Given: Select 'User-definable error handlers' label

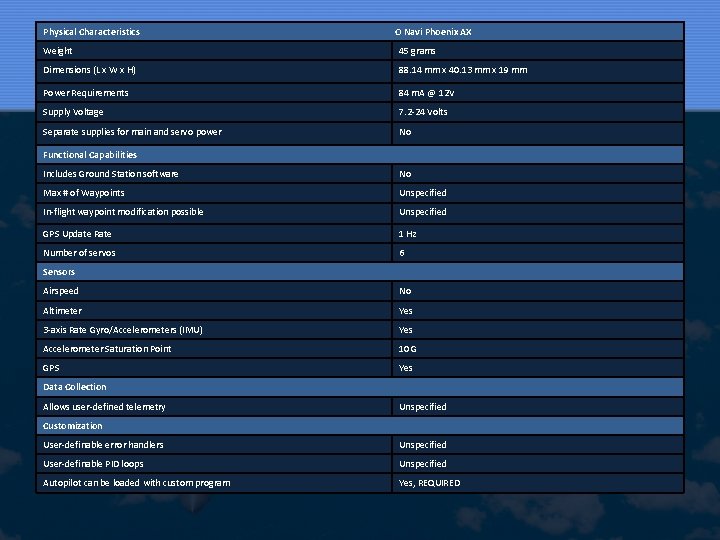Looking at the screenshot, I should click(103, 445).
